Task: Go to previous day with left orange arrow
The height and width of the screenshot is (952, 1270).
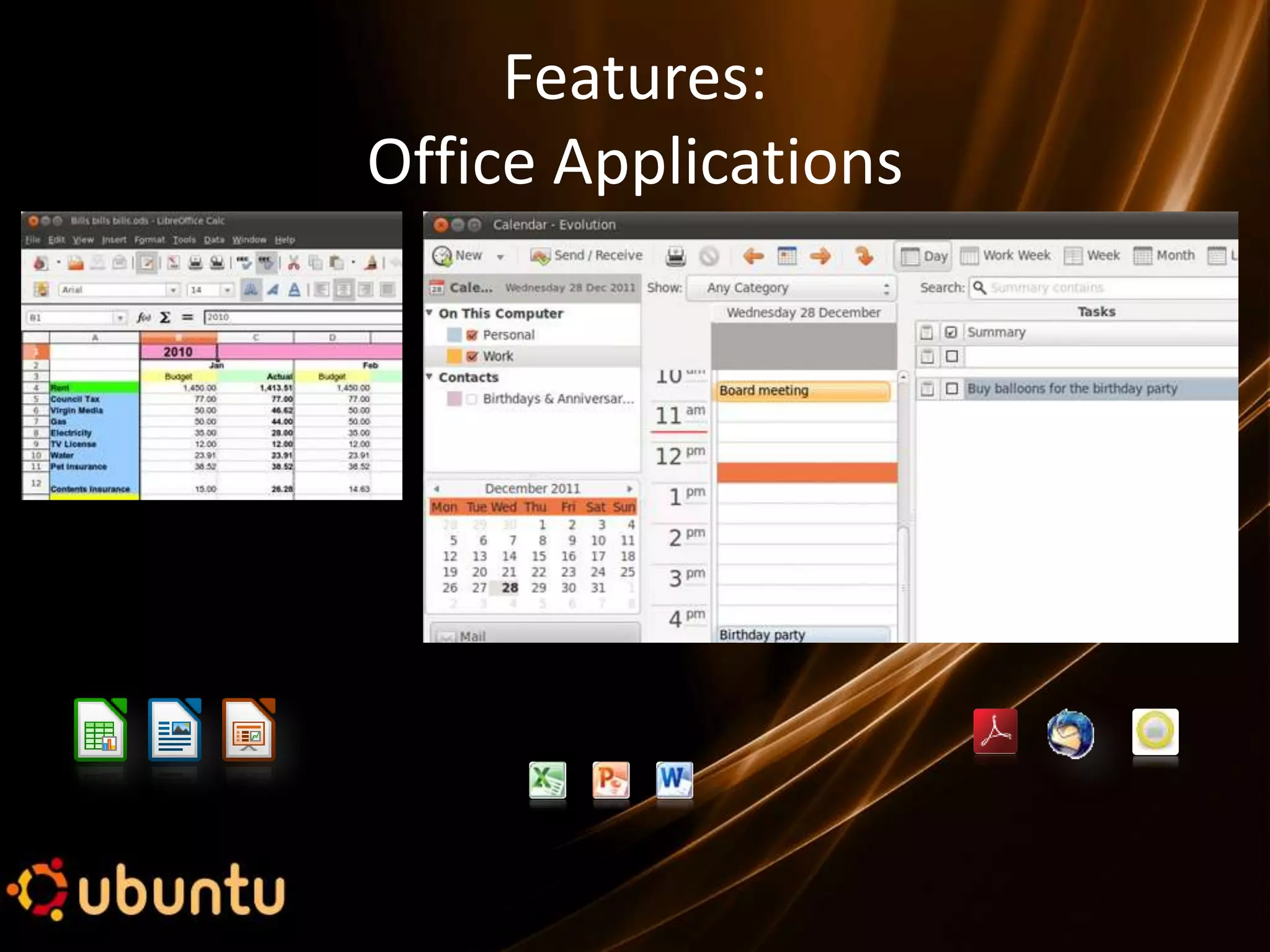Action: coord(753,255)
